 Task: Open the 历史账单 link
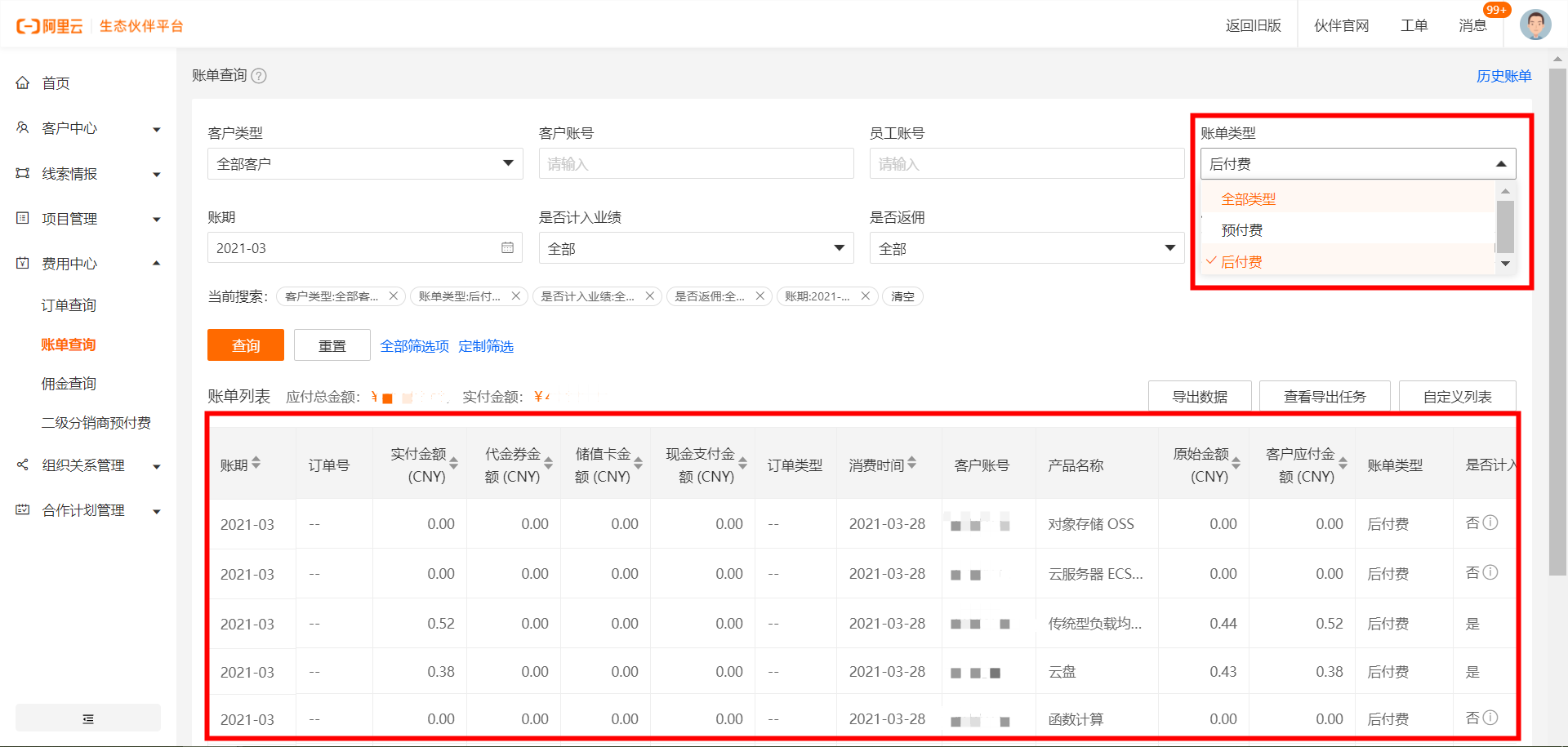[x=1503, y=76]
